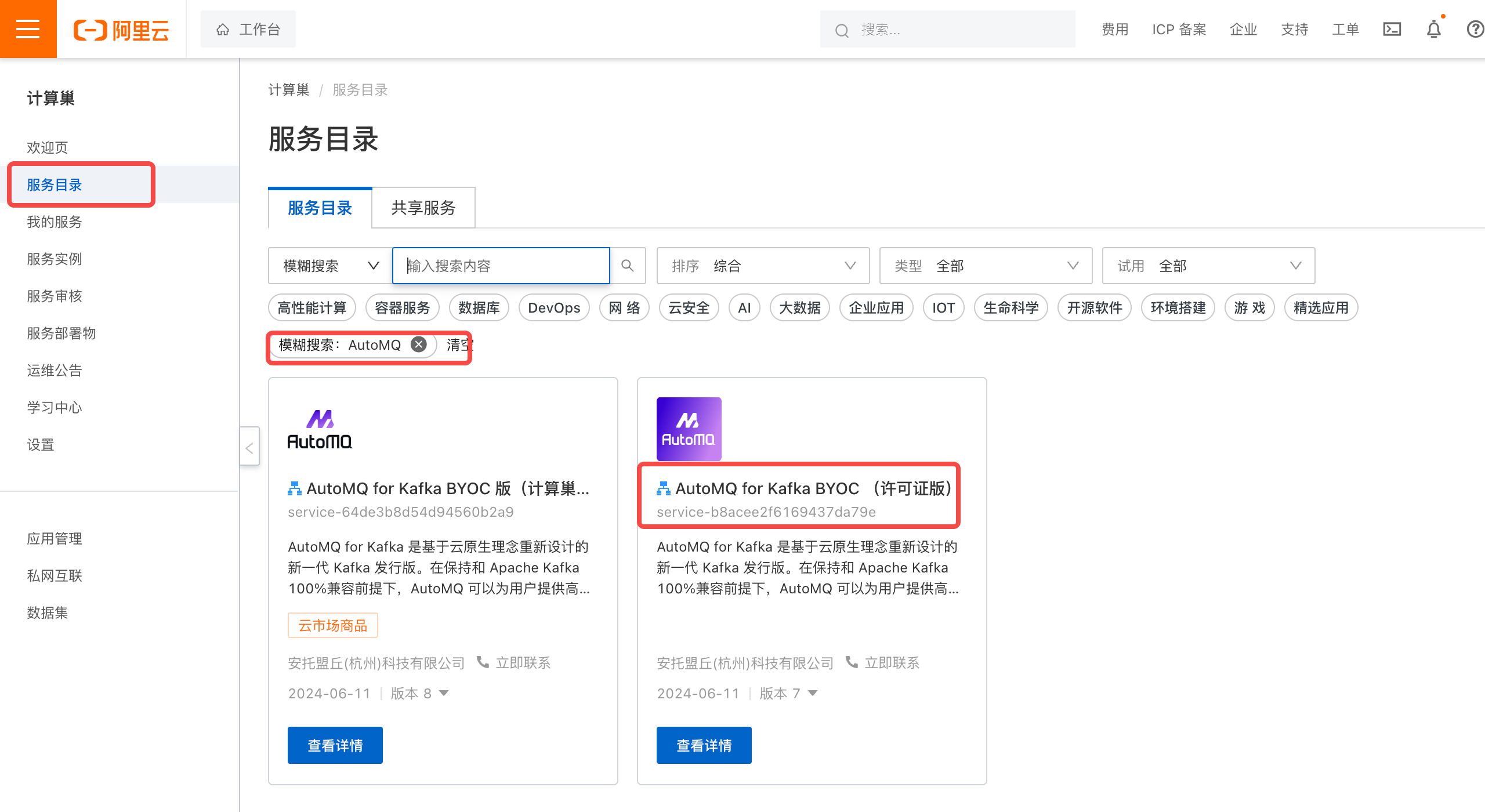Open the 排序 综合 sort dropdown
1485x812 pixels.
tap(763, 266)
